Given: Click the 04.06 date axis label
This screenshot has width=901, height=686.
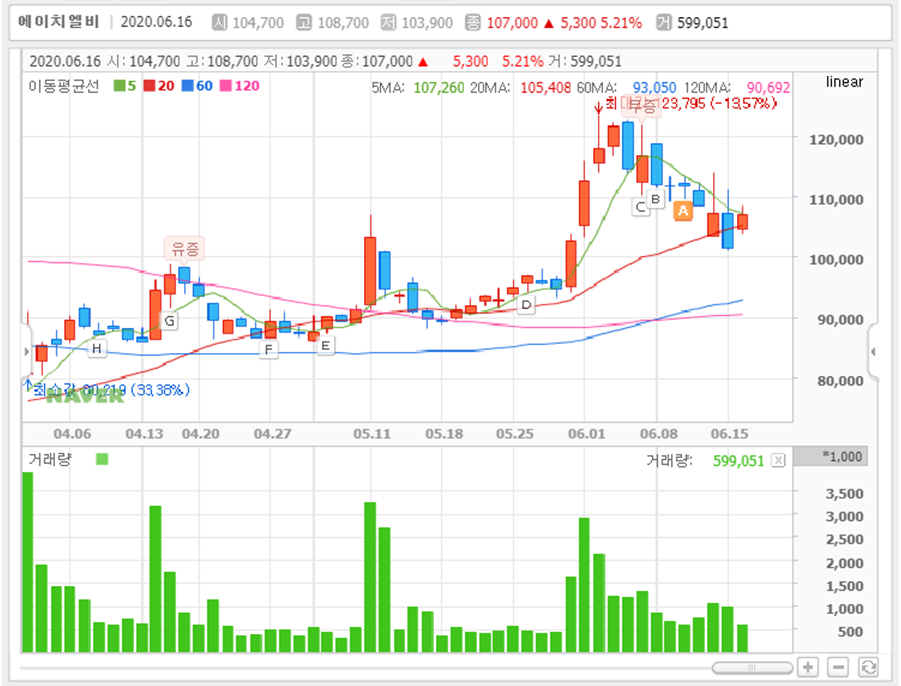Looking at the screenshot, I should [x=72, y=434].
